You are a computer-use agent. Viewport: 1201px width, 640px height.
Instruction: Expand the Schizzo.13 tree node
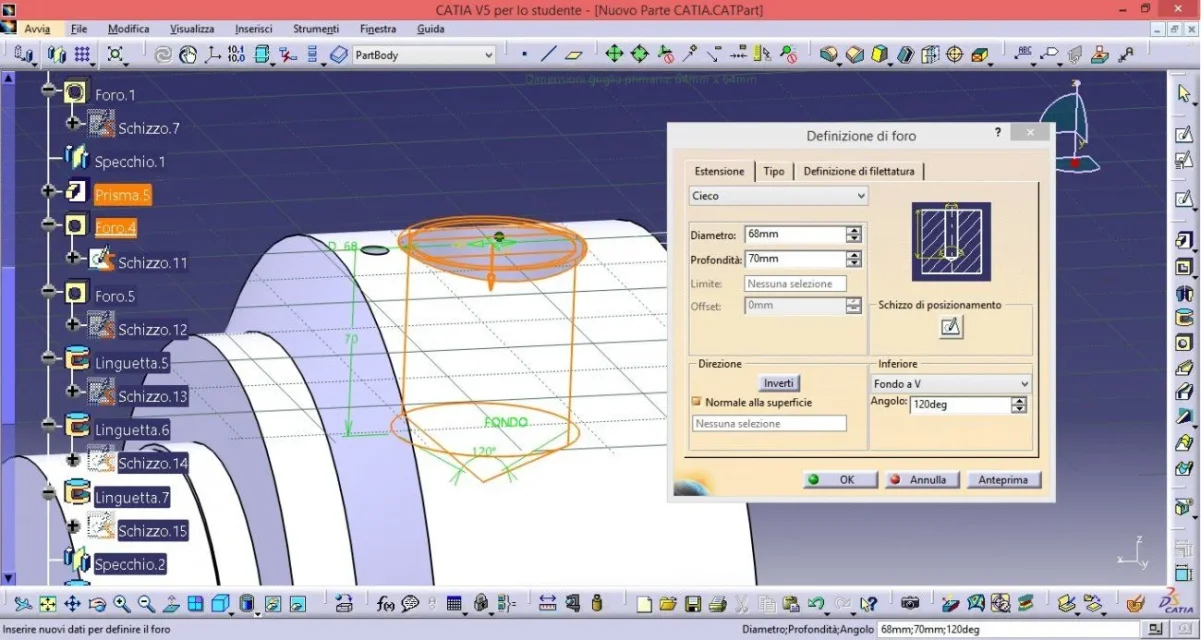72,391
